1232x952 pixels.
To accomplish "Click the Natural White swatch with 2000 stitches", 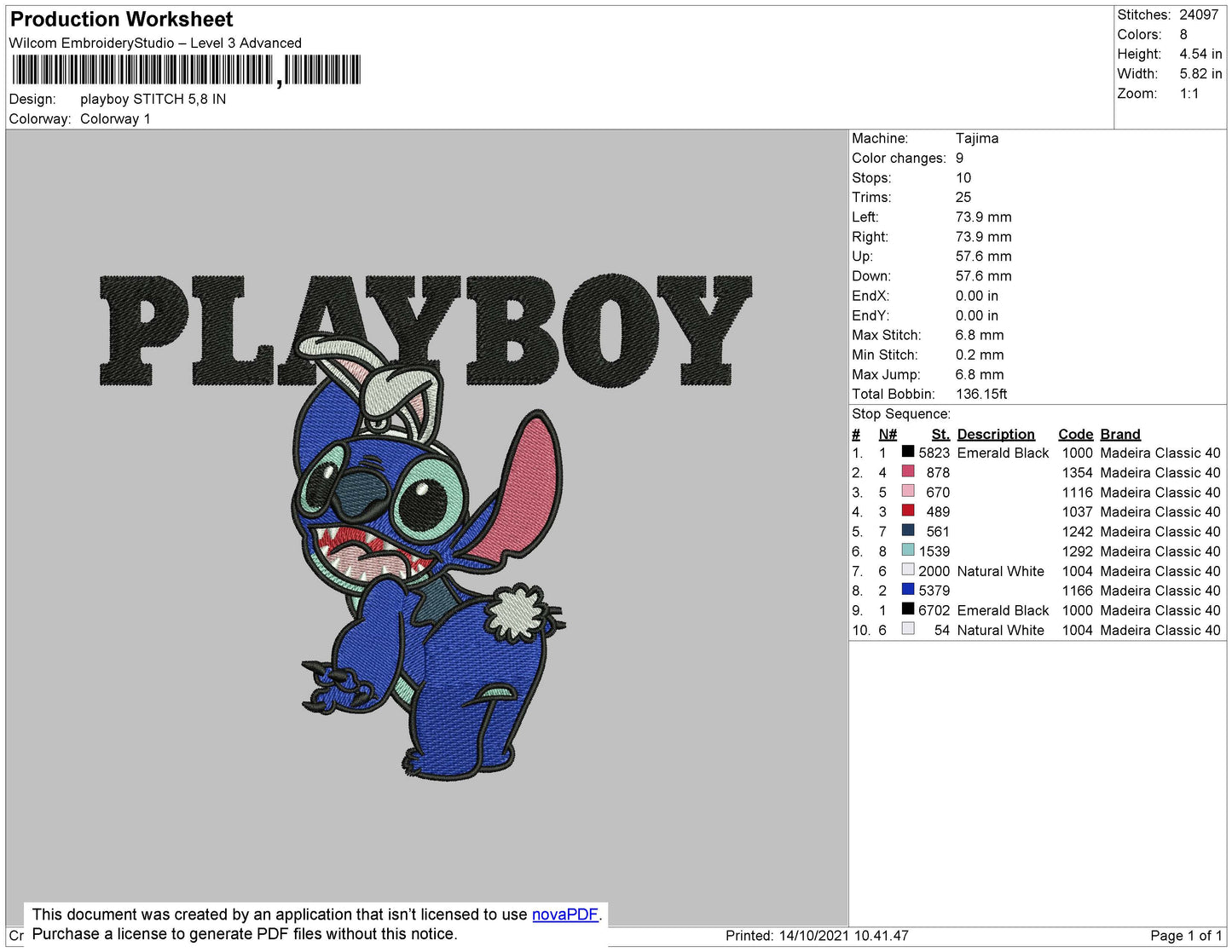I will tap(908, 569).
